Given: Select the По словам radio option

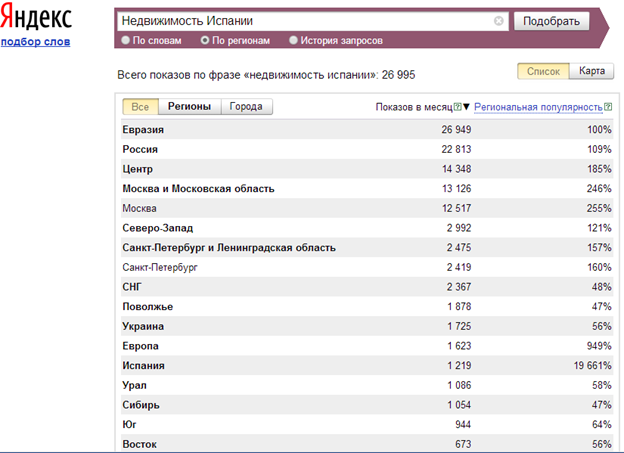Looking at the screenshot, I should pos(126,40).
